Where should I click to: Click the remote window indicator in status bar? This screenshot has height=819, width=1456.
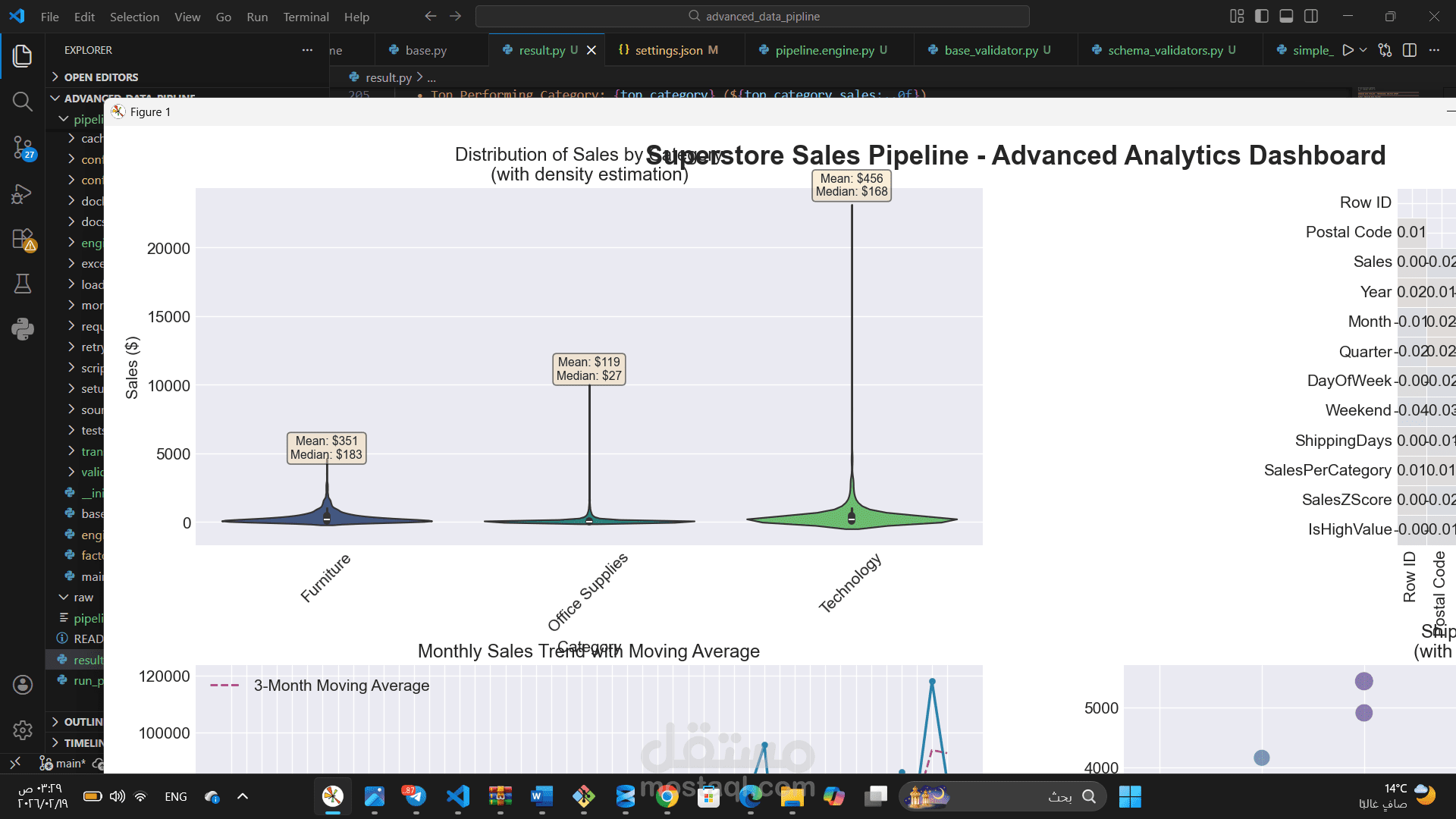point(15,763)
